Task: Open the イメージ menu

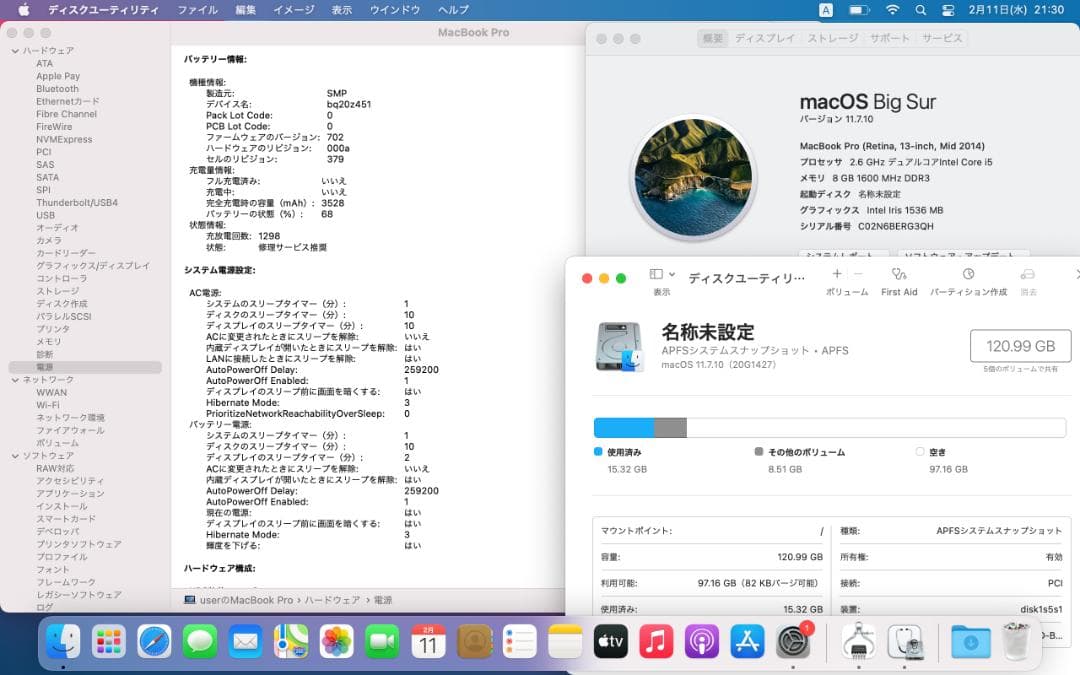Action: [294, 10]
